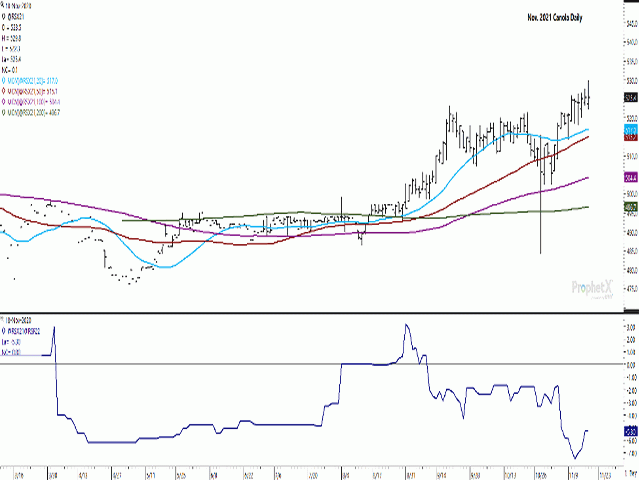The height and width of the screenshot is (480, 640).
Task: Click the green 496.7 price tag on axis
Action: [x=631, y=207]
